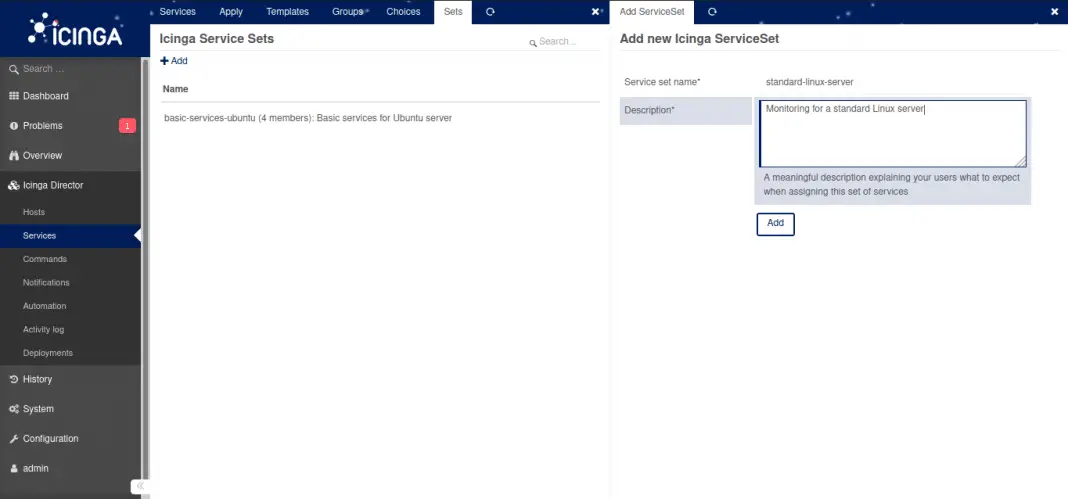Image resolution: width=1068 pixels, height=499 pixels.
Task: Click the red Problems count badge
Action: pyautogui.click(x=127, y=126)
